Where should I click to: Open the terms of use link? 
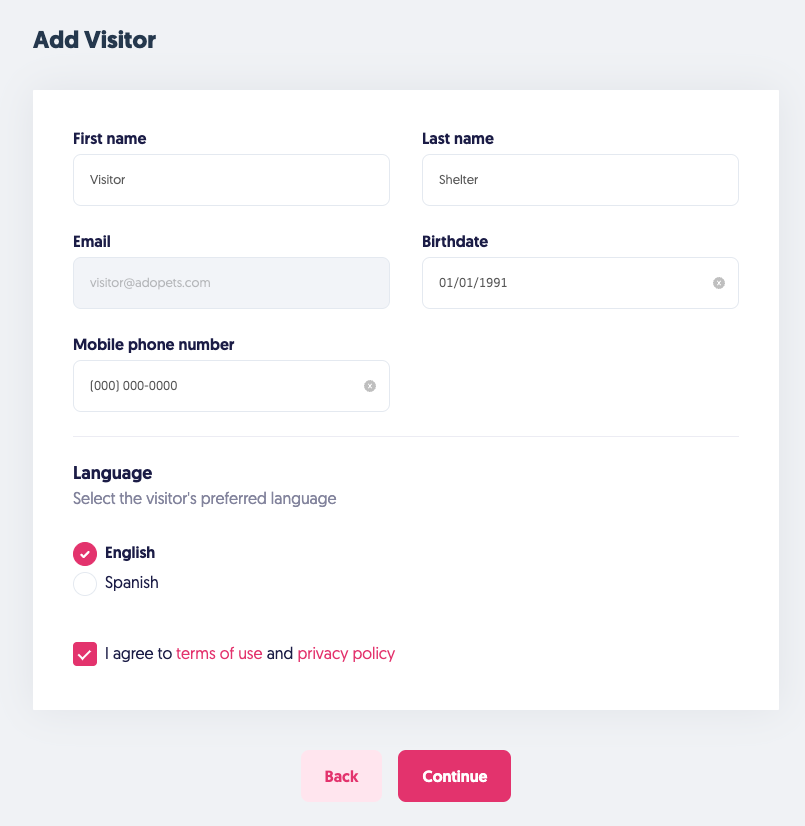219,654
